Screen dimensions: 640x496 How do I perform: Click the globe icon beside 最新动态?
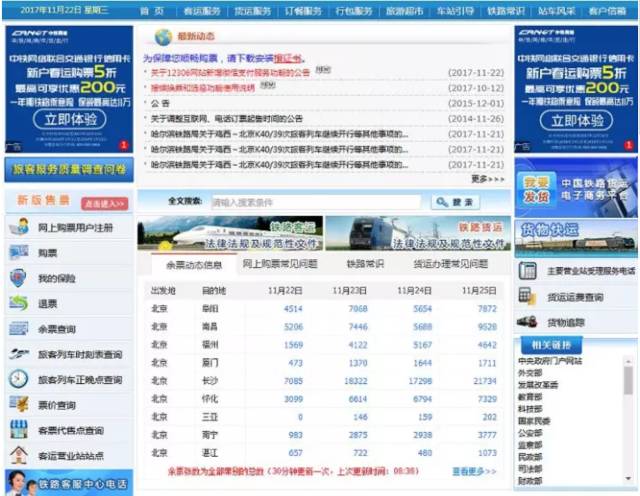coord(163,37)
